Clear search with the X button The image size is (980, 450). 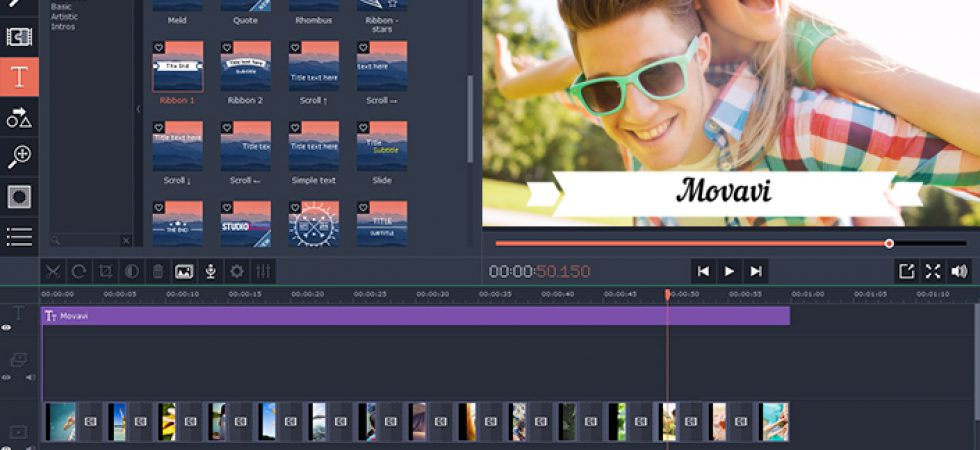126,241
